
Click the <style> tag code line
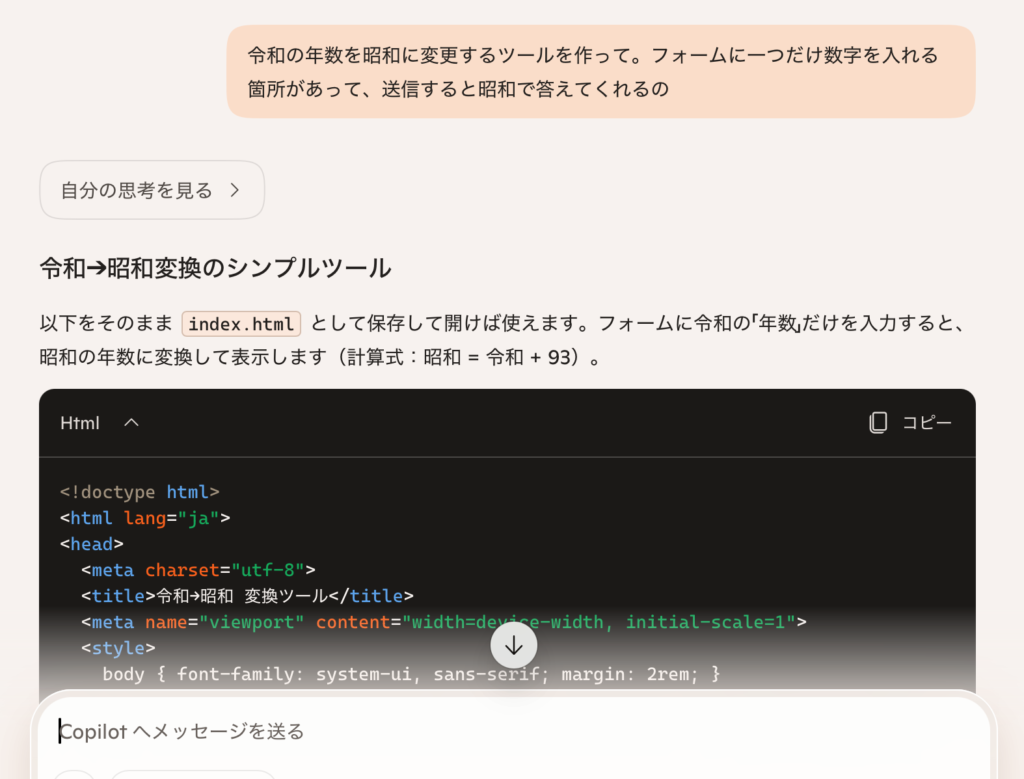coord(118,648)
